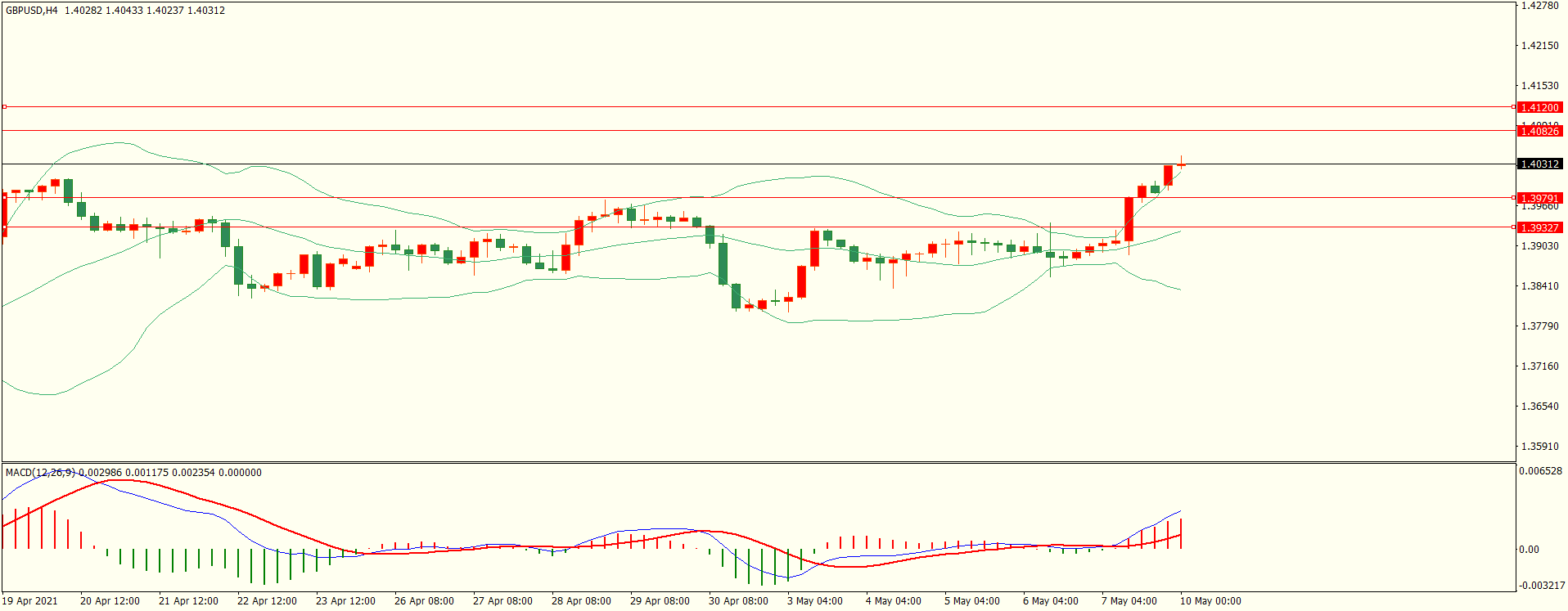Click the -0.003217 MACD scale value
Screen dimensions: 1568x611
(x=1541, y=585)
